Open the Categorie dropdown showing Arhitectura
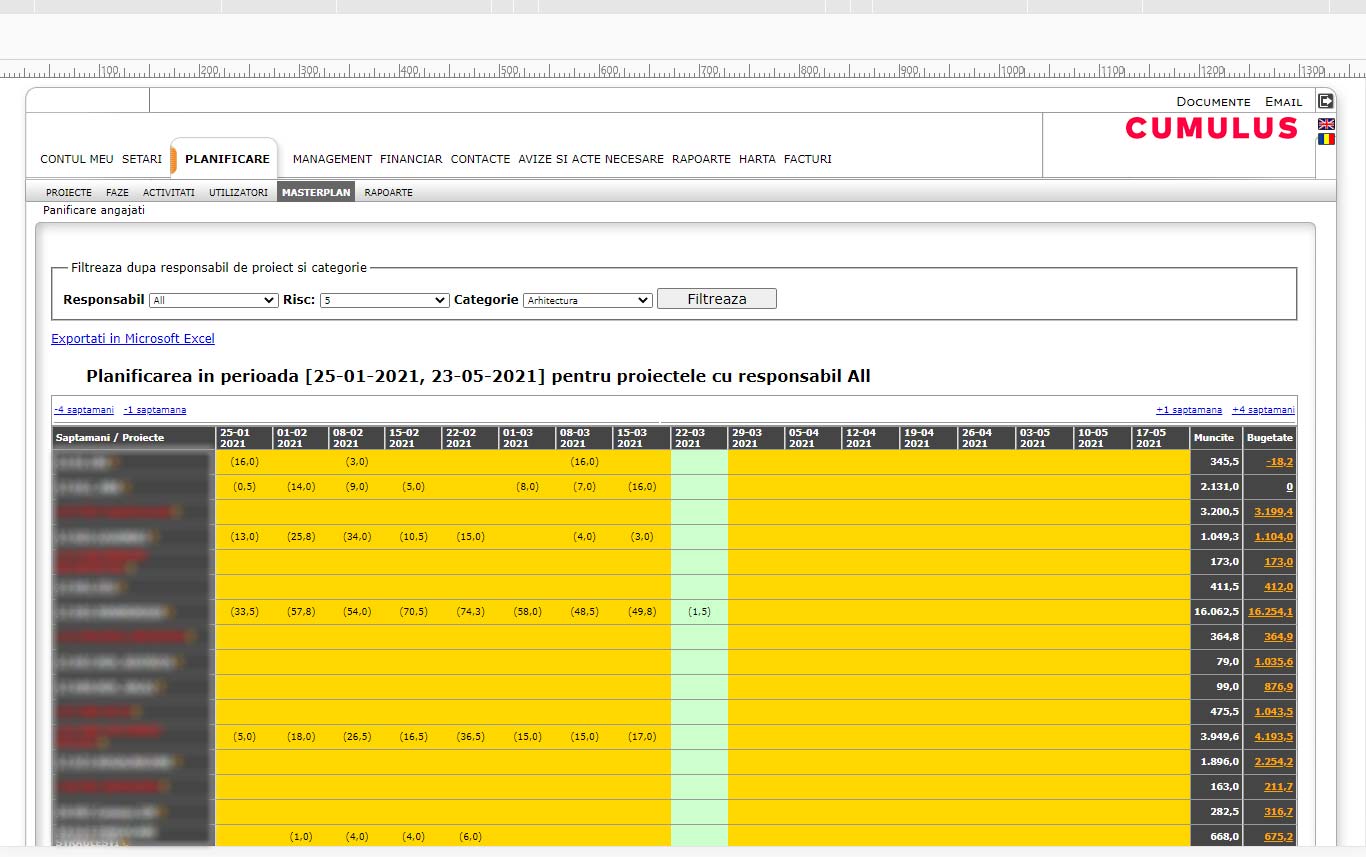 coord(588,300)
